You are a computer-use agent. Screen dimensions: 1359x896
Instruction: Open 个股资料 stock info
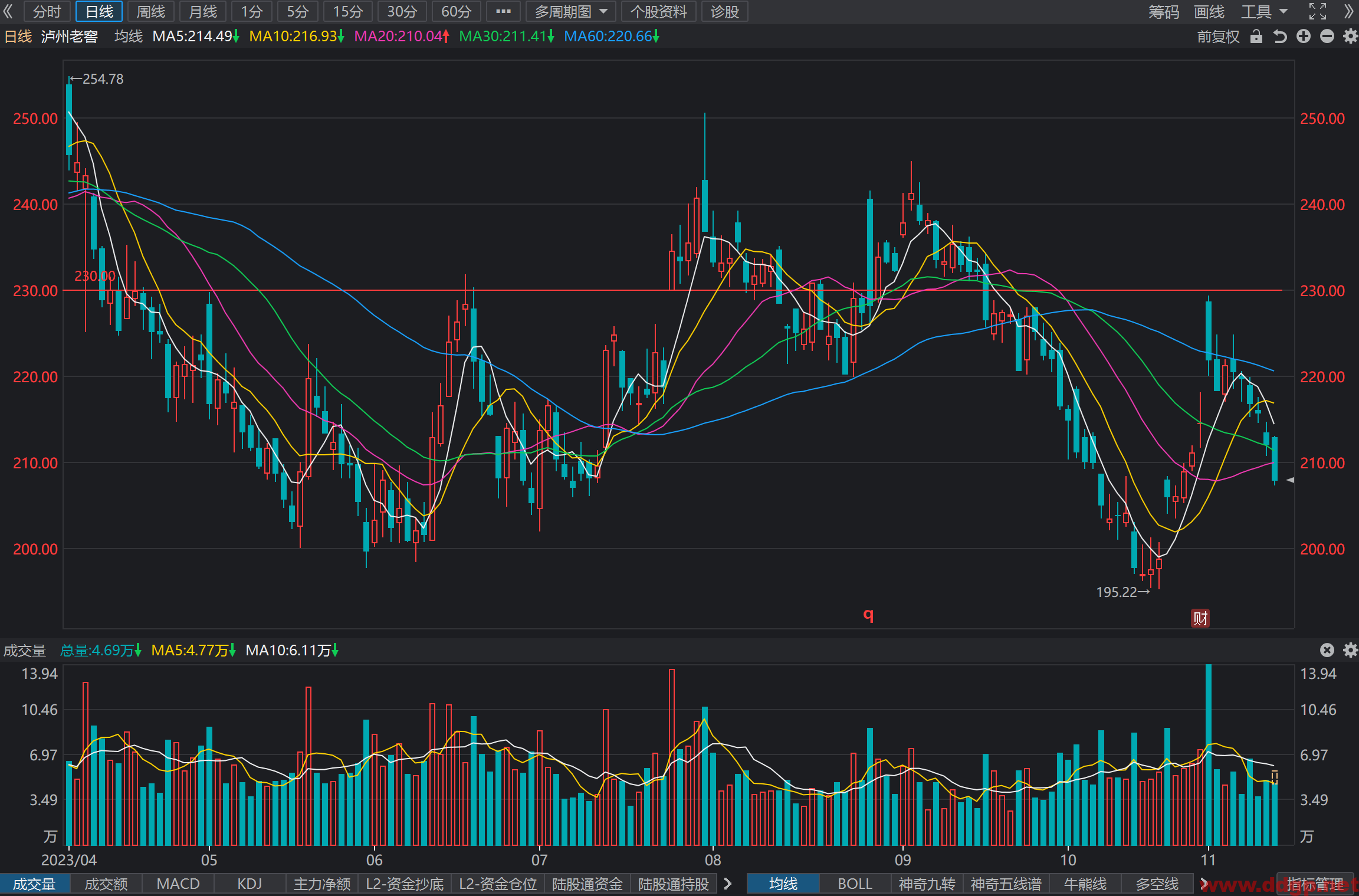point(659,11)
